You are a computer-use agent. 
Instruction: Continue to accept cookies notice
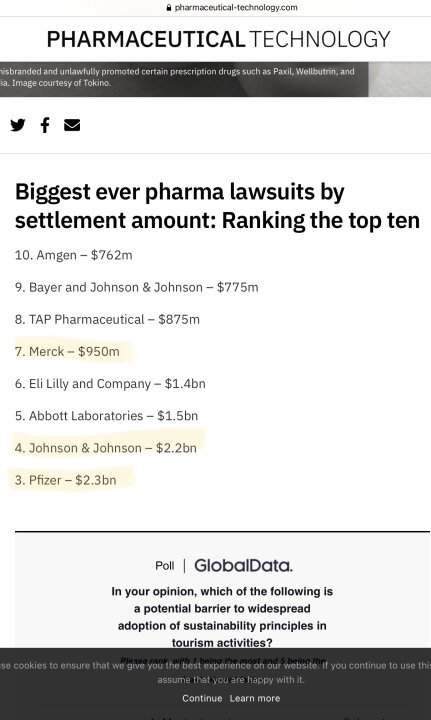(x=202, y=698)
